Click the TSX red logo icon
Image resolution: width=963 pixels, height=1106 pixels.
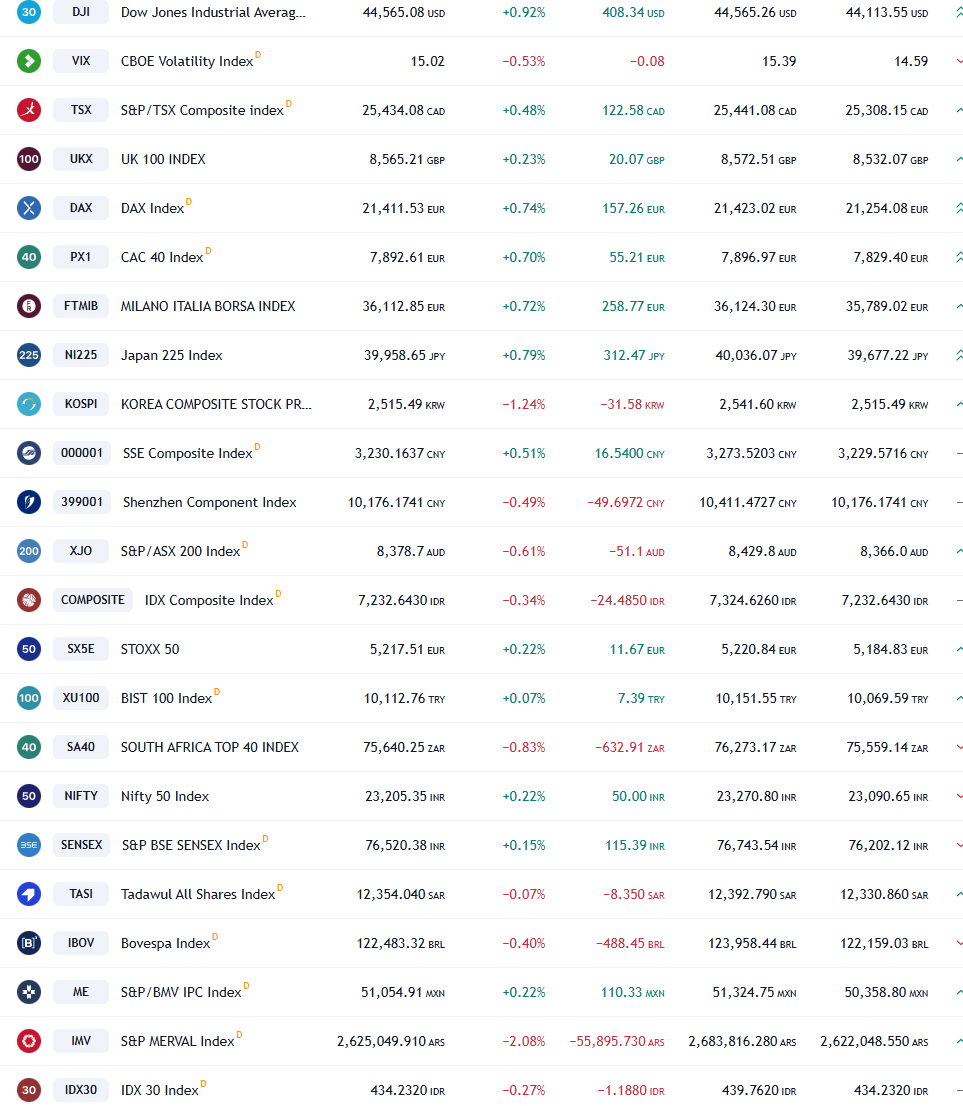29,110
